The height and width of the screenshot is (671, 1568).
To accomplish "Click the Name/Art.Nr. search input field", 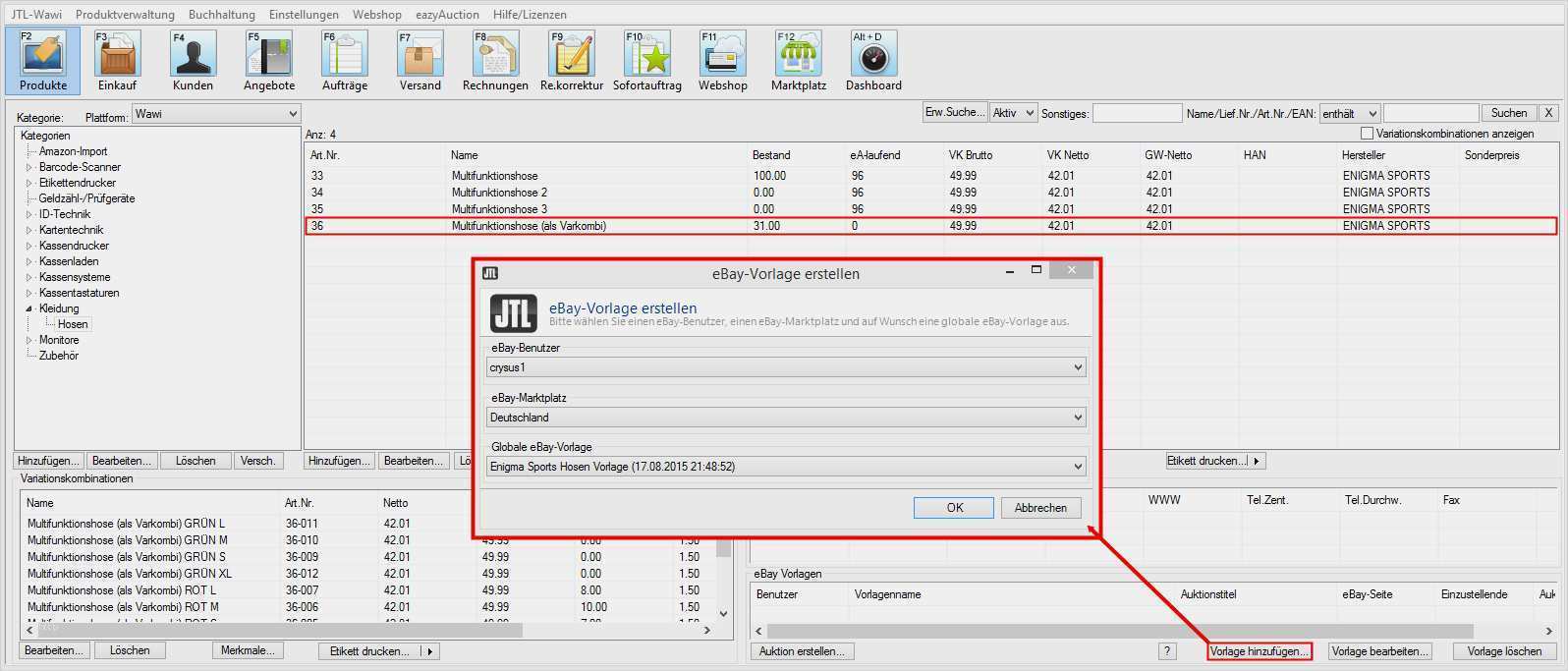I will 1430,114.
